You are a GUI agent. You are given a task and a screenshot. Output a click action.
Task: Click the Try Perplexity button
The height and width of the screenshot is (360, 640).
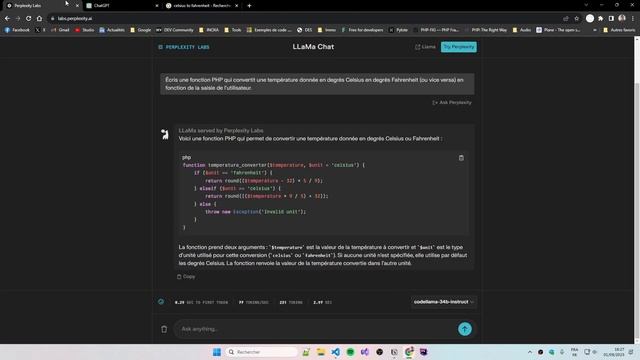(458, 47)
